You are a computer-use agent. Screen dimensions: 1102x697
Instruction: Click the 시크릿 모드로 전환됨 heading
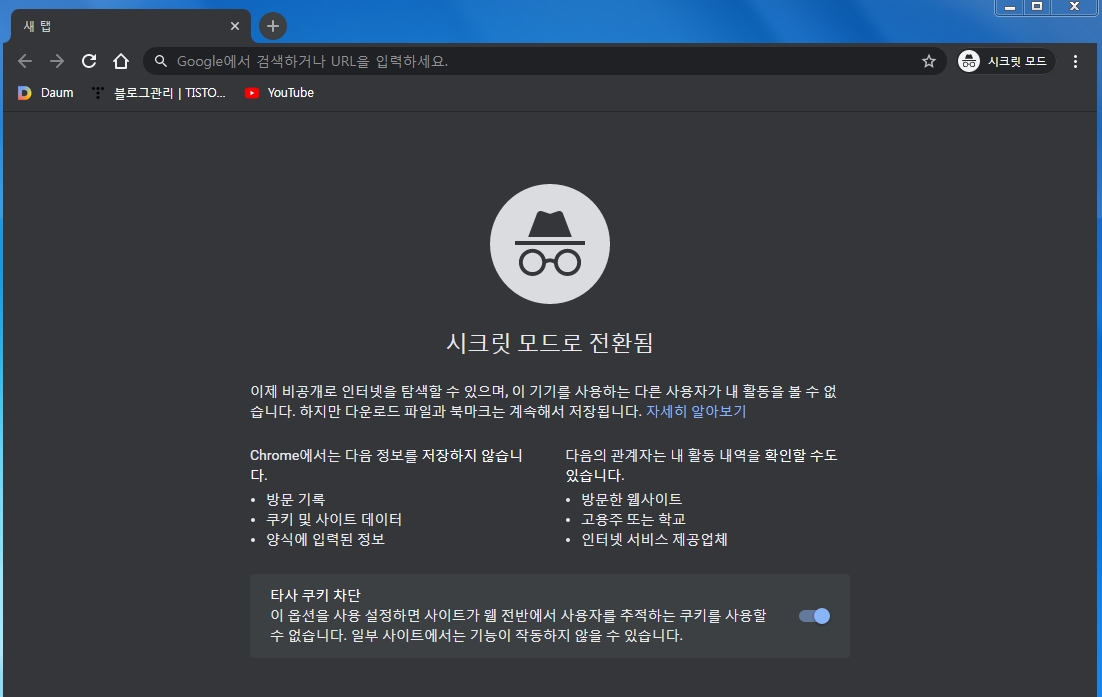(x=550, y=343)
